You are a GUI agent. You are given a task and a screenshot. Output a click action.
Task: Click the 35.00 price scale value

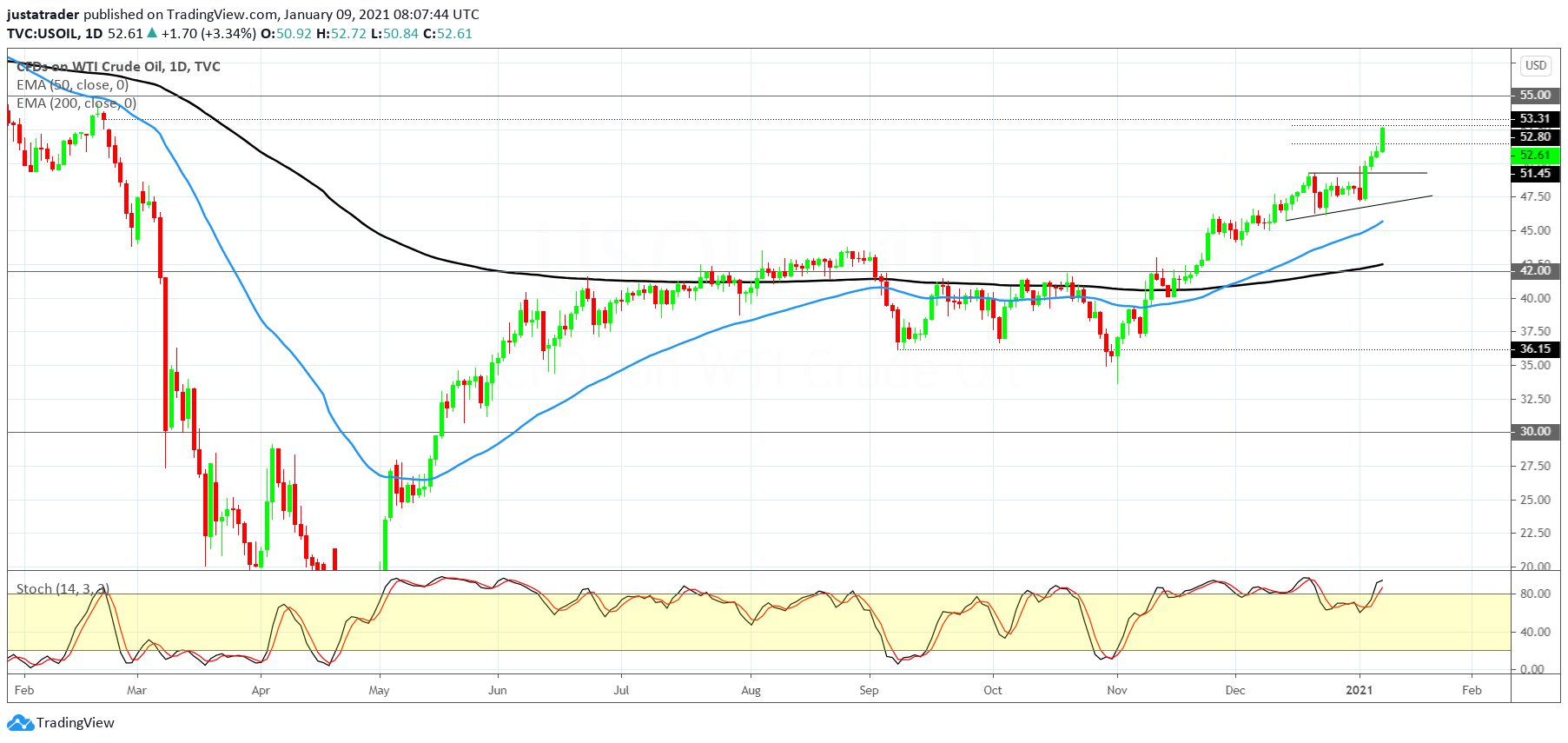point(1535,366)
